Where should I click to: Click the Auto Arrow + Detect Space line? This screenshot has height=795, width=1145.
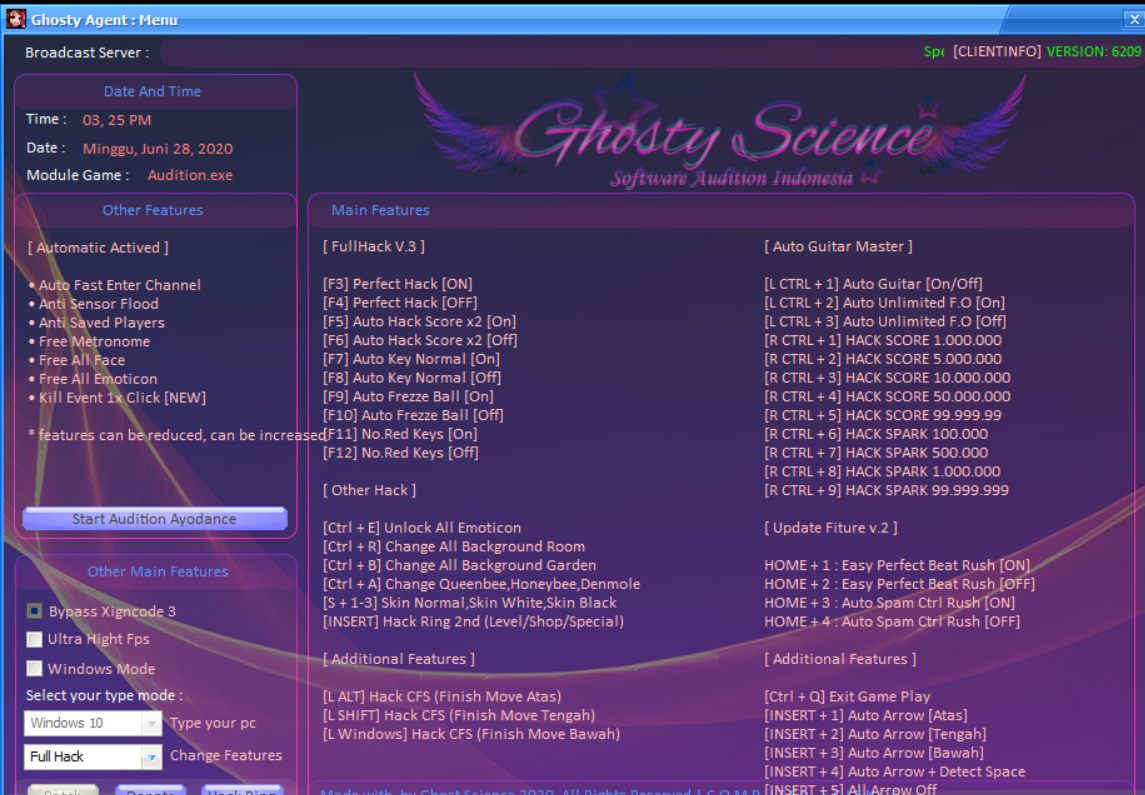[895, 772]
